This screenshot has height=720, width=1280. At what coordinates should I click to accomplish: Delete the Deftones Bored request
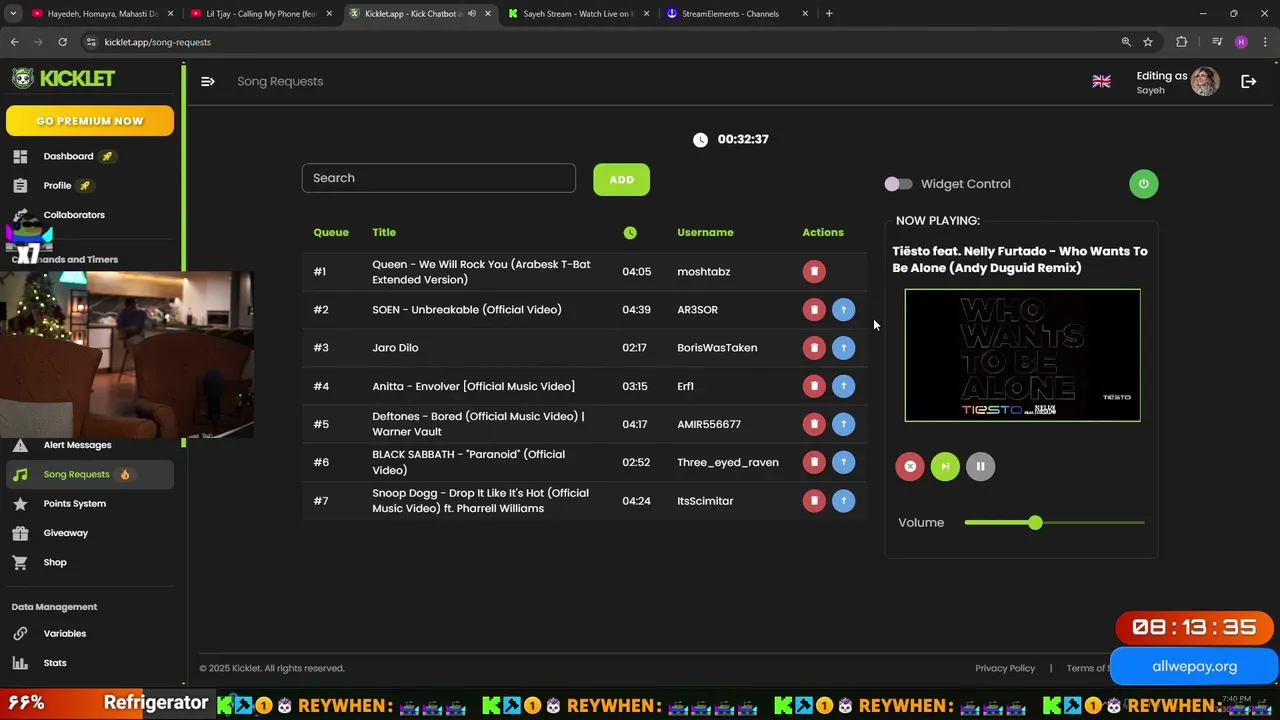pos(814,424)
